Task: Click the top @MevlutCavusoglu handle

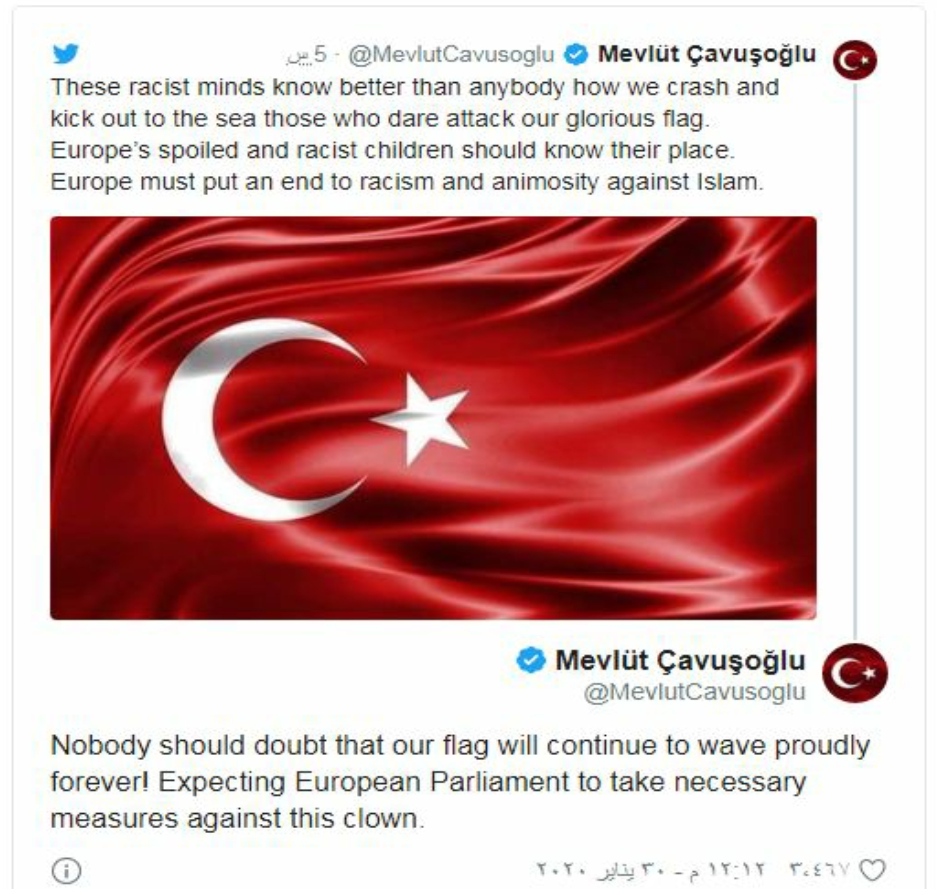Action: click(451, 55)
